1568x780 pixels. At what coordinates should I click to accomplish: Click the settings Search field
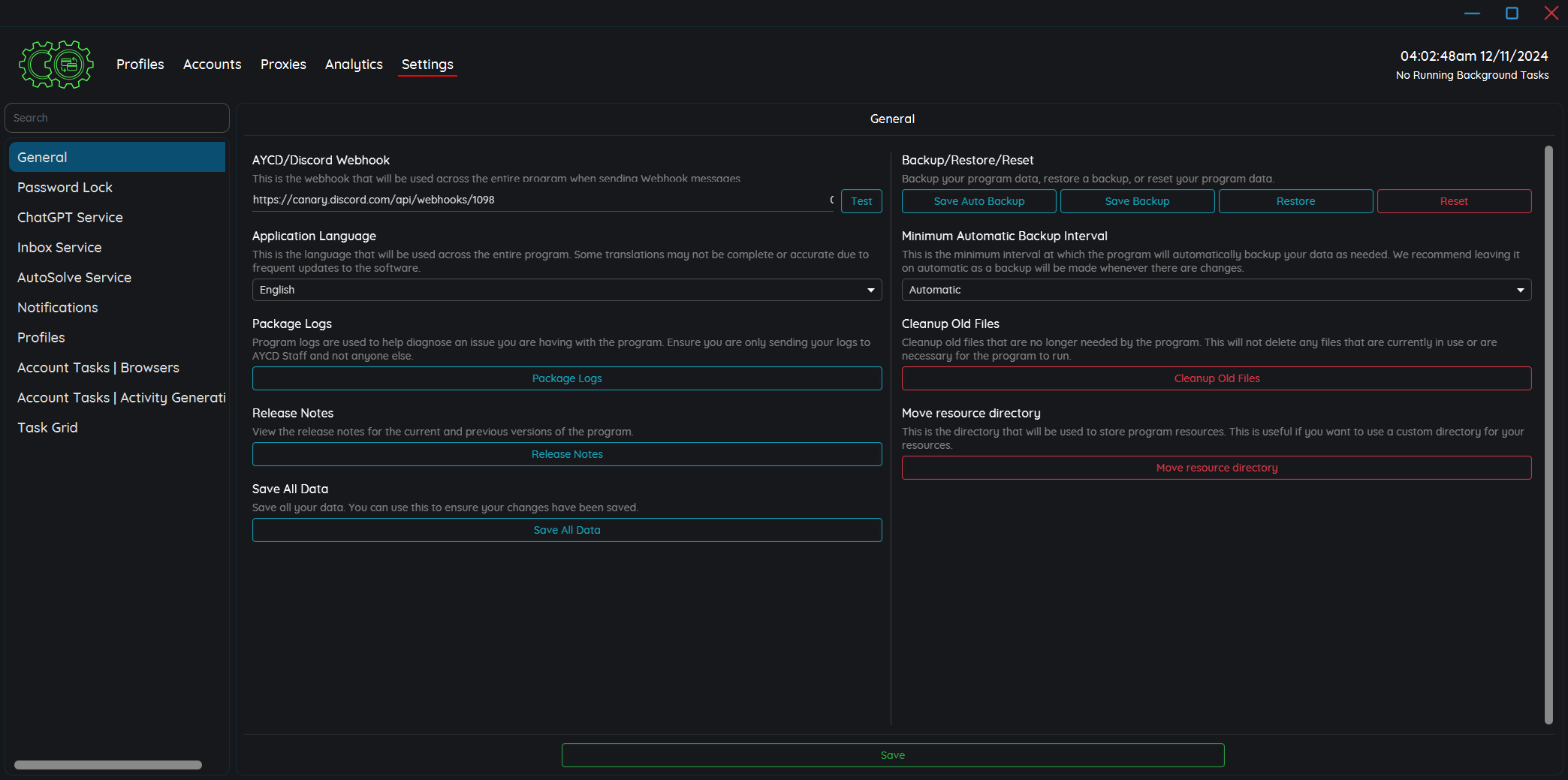point(116,118)
